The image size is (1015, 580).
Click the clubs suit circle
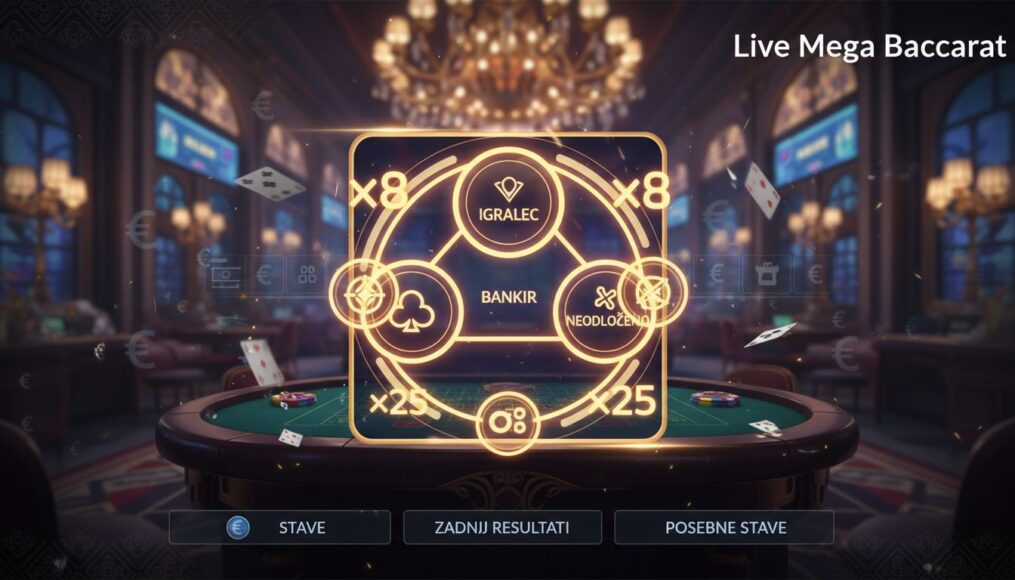point(412,311)
